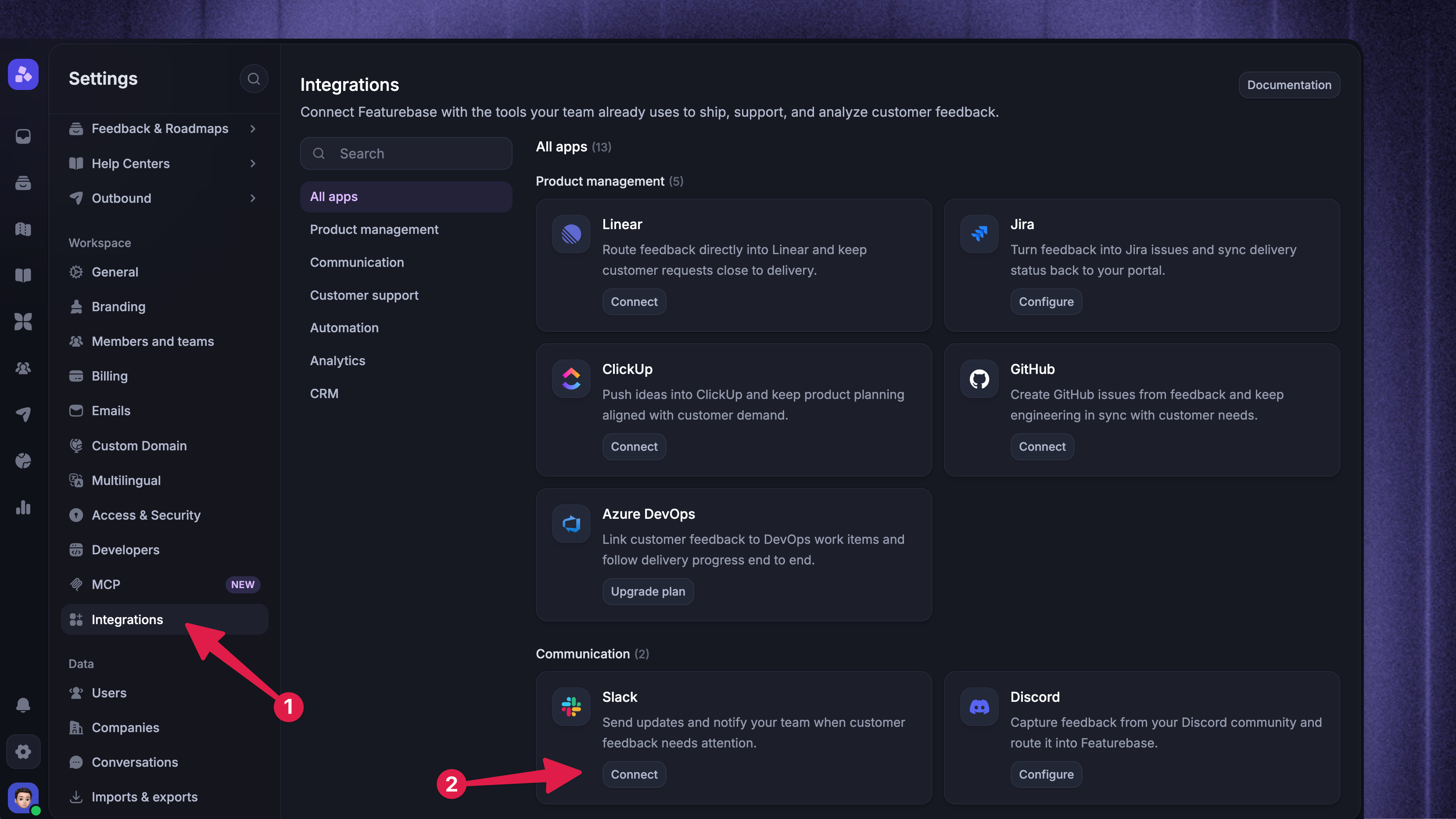Image resolution: width=1456 pixels, height=819 pixels.
Task: Open the four-petal pinwheel icon in the left rail
Action: [x=23, y=322]
